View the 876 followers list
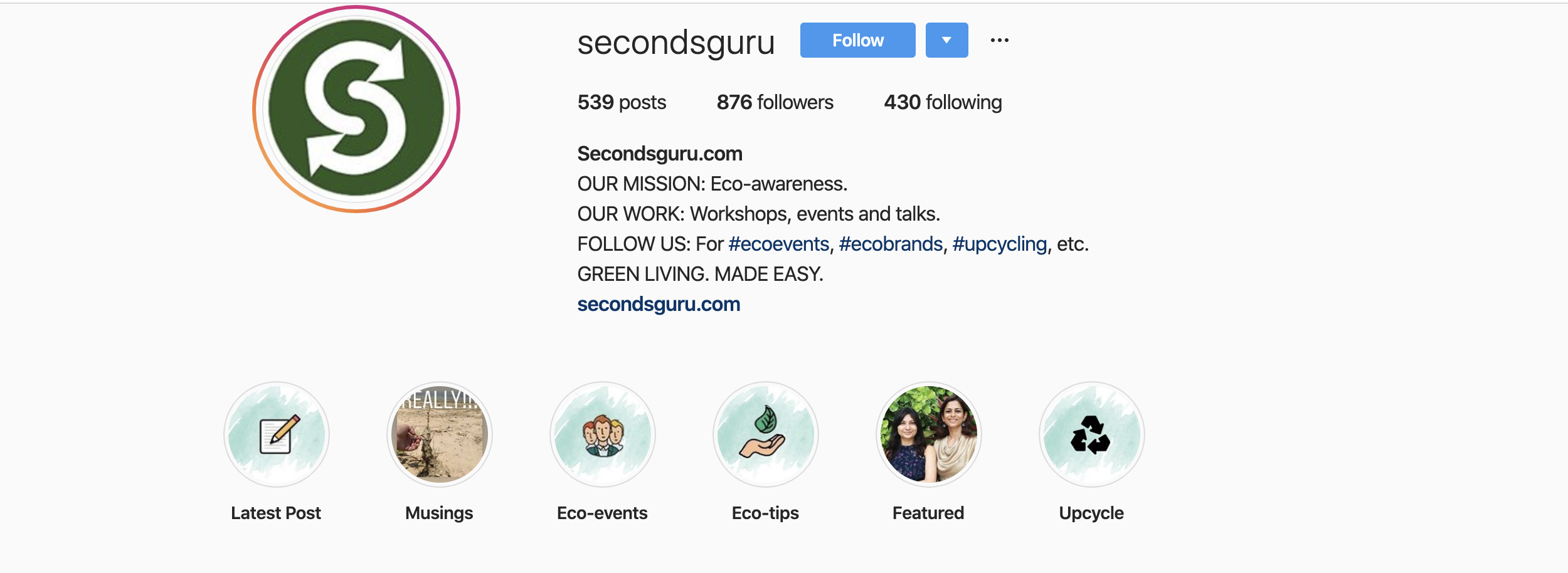1568x573 pixels. (x=775, y=102)
